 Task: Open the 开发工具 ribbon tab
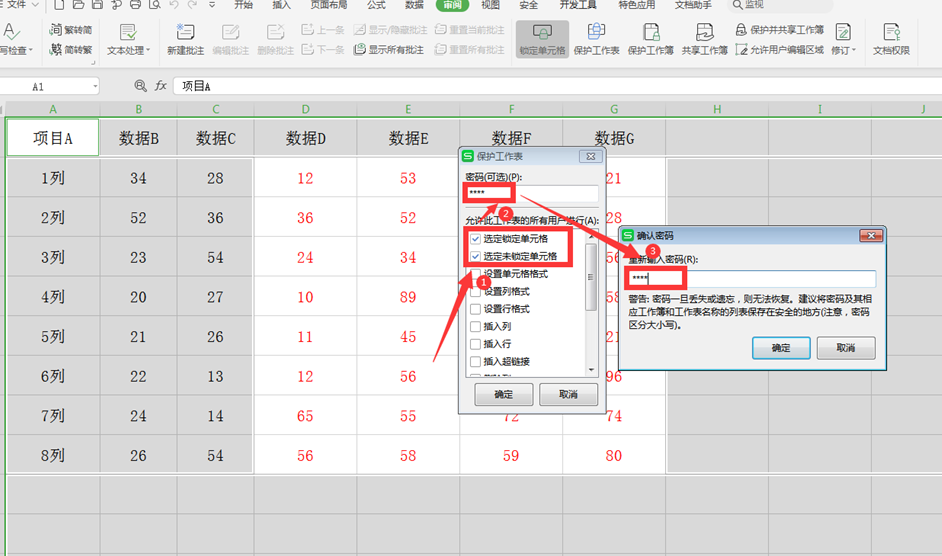tap(578, 5)
